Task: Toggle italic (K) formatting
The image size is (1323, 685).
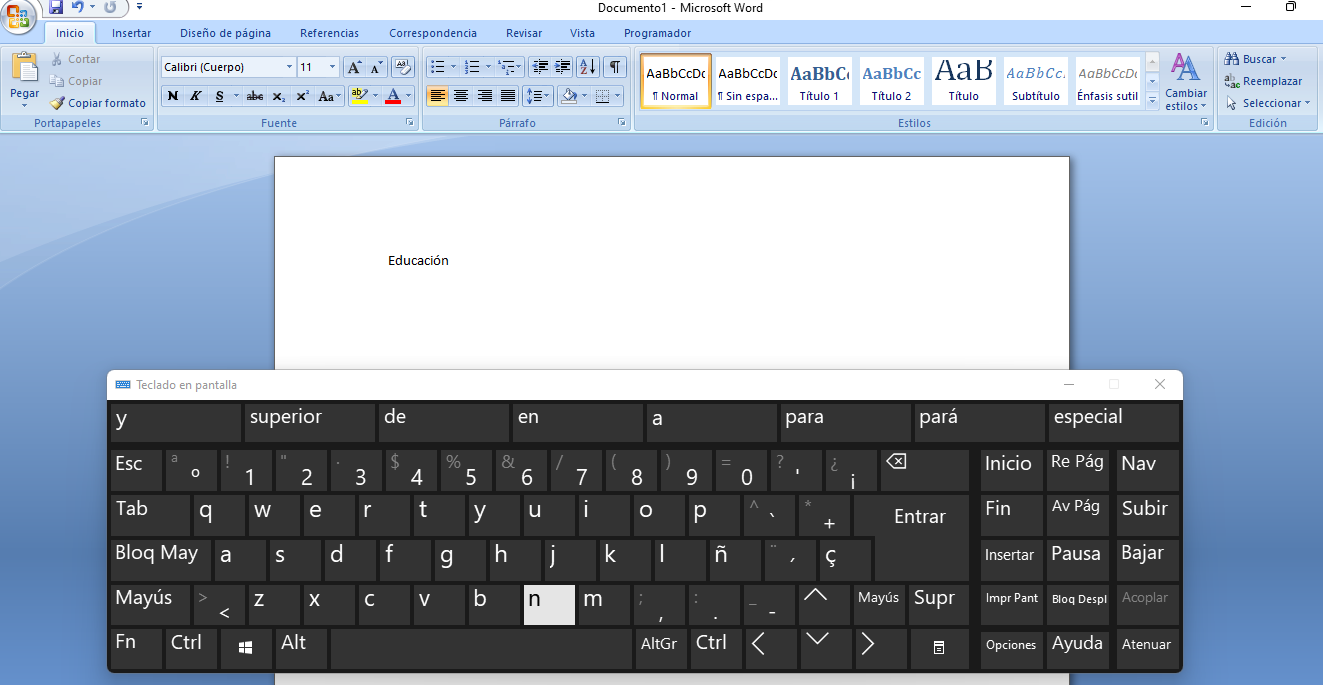Action: pos(195,96)
